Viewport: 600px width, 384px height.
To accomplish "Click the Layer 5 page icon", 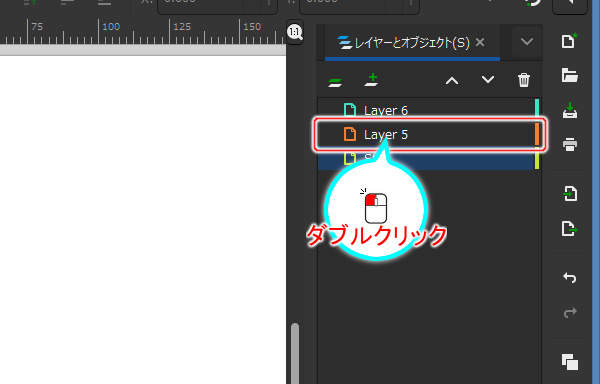I will click(350, 134).
